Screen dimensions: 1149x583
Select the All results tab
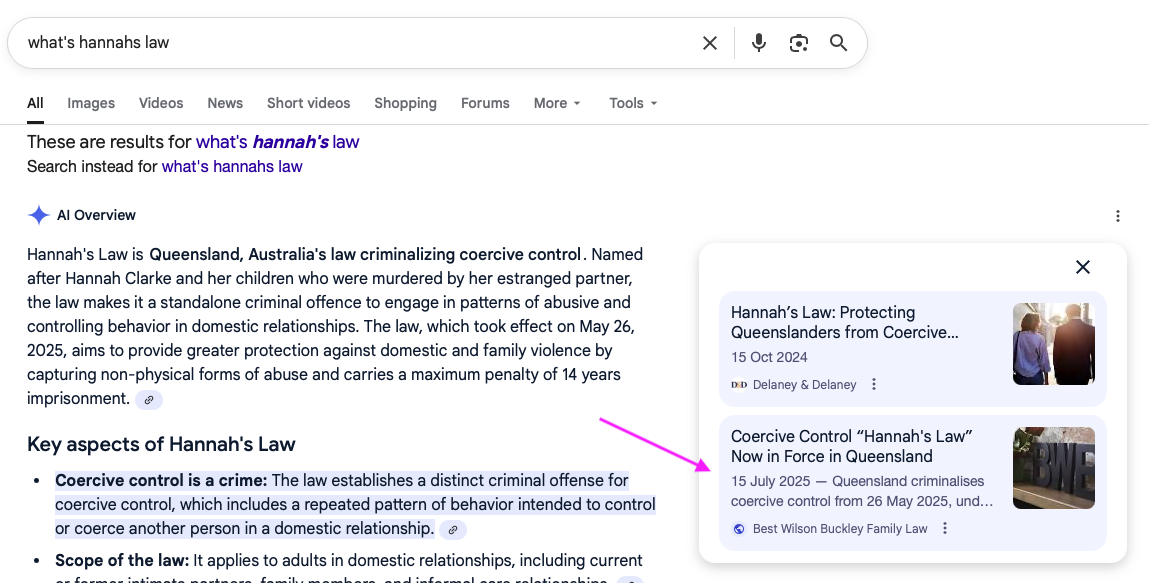point(35,103)
